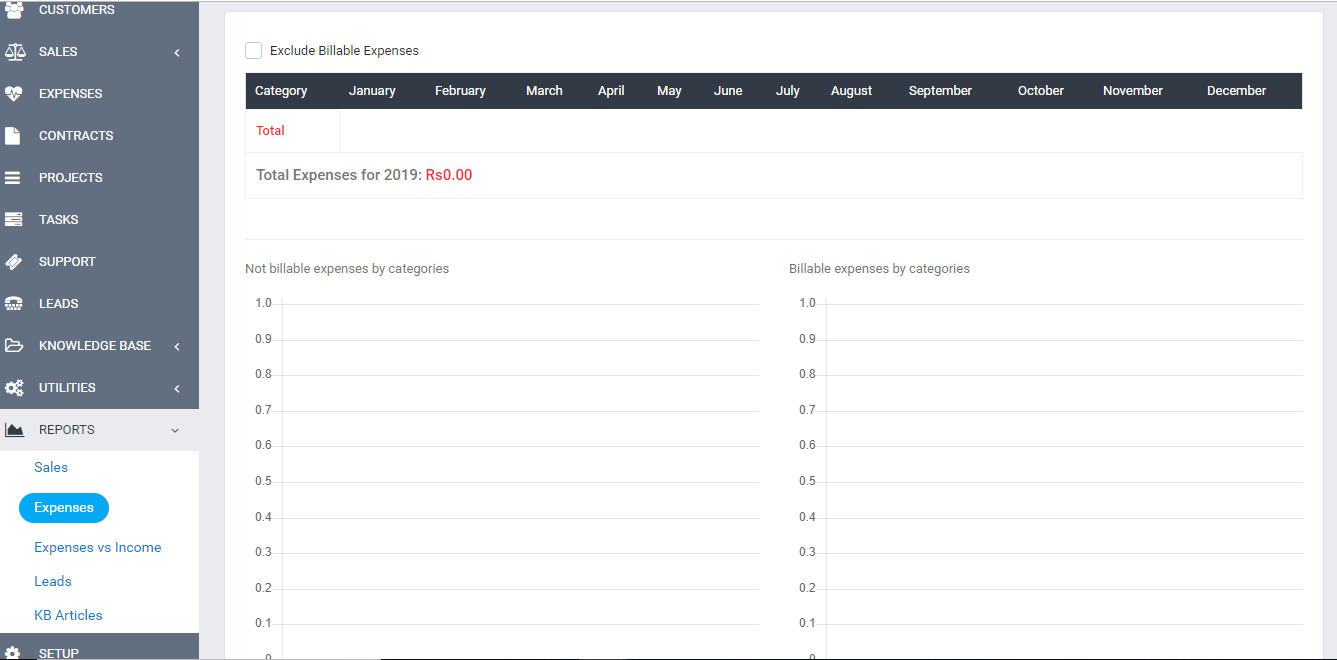Open the Expenses vs Income report
Image resolution: width=1337 pixels, height=660 pixels.
point(98,547)
